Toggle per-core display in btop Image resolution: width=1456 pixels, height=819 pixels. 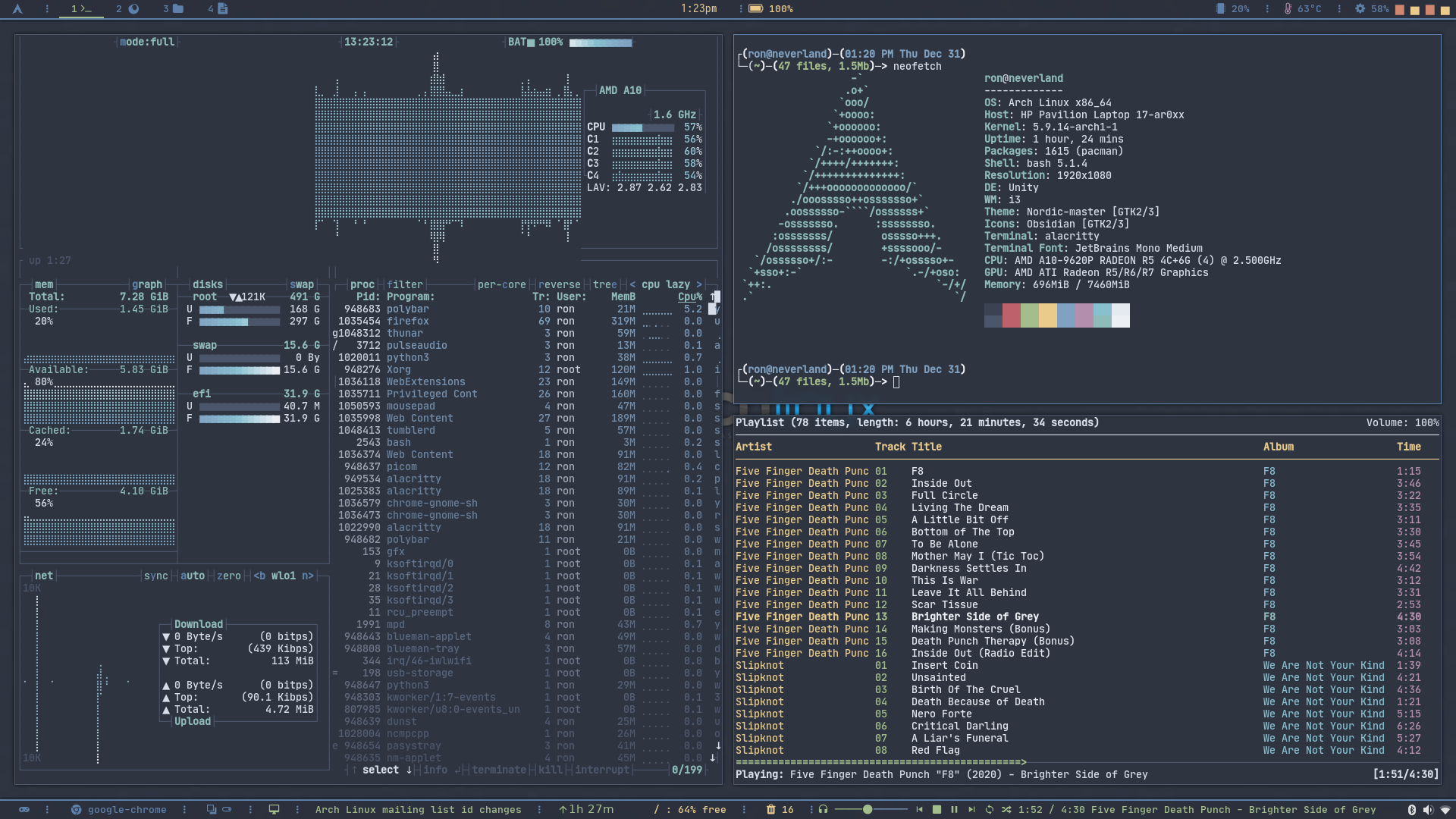coord(502,284)
